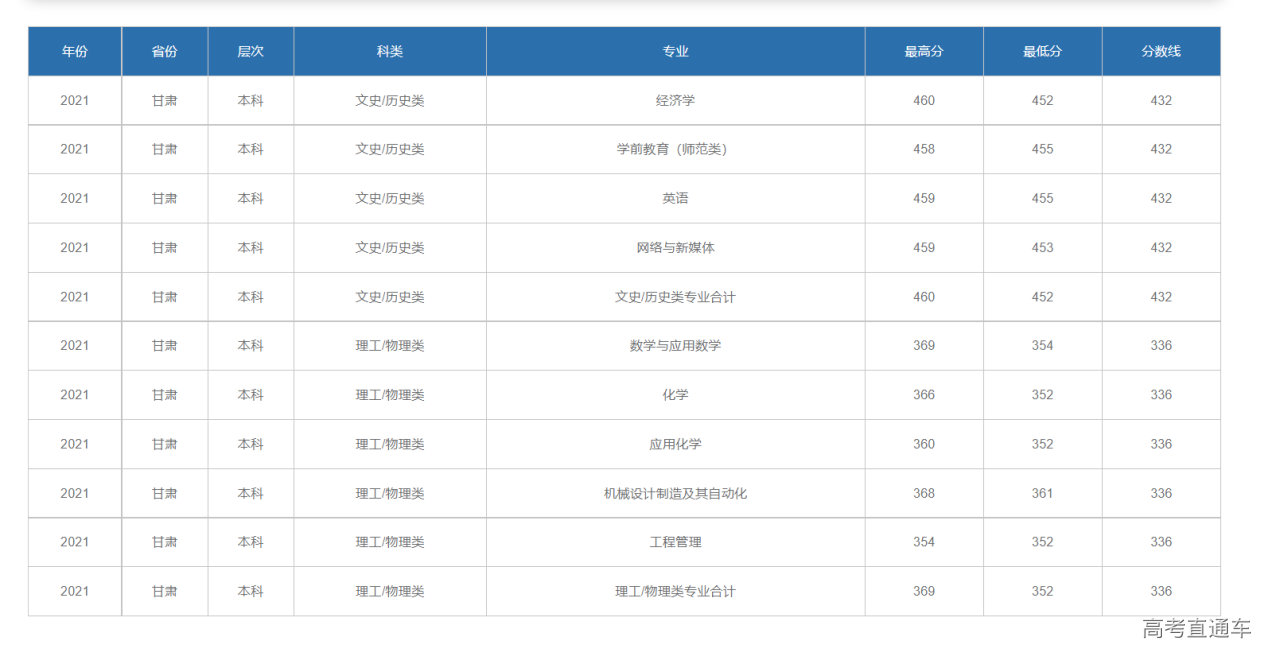This screenshot has height=668, width=1280.
Task: Click the 工程管理 major cell
Action: (675, 542)
